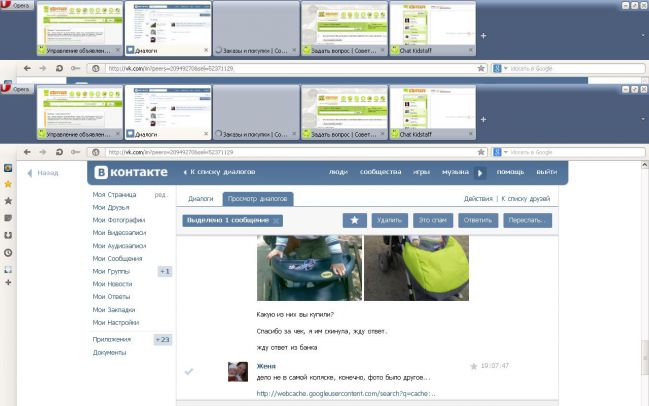Open the webcache.googleusercontent.com link

point(343,393)
